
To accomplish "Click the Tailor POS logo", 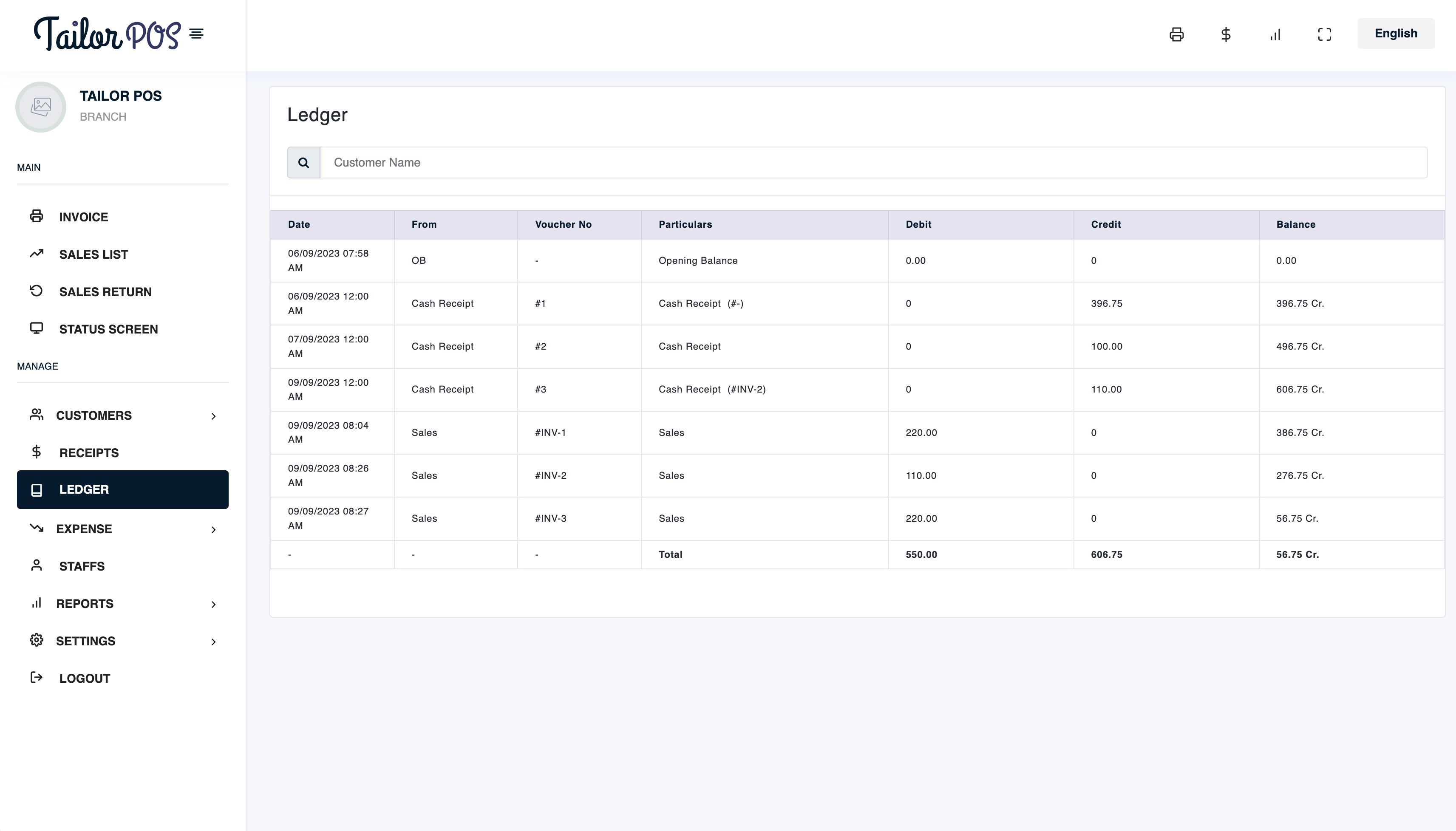I will [x=107, y=34].
